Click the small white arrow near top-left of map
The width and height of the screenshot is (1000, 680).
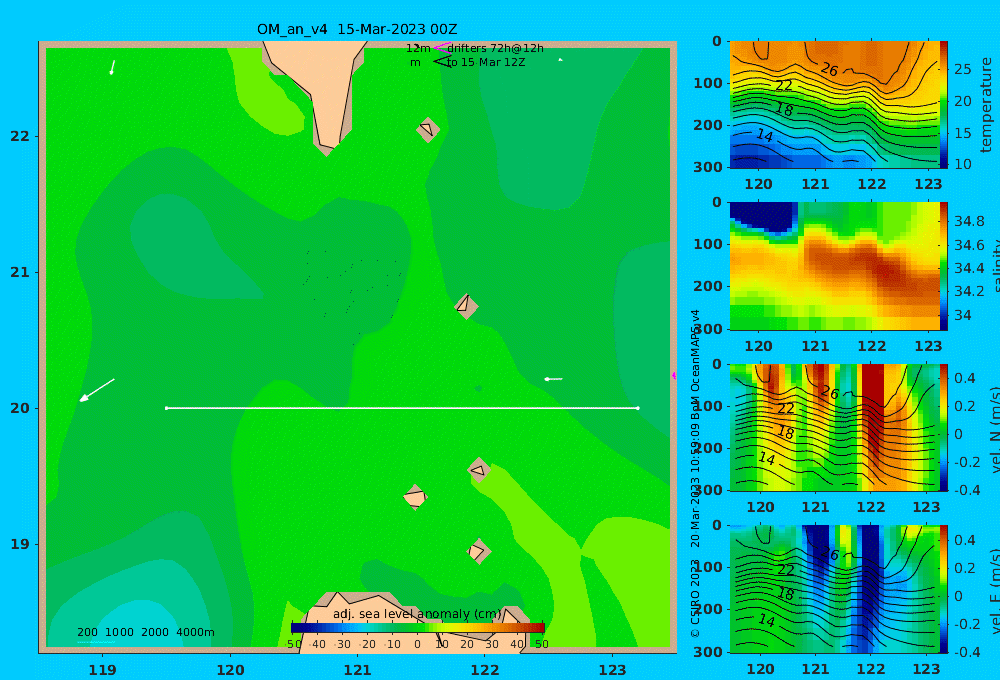[112, 67]
